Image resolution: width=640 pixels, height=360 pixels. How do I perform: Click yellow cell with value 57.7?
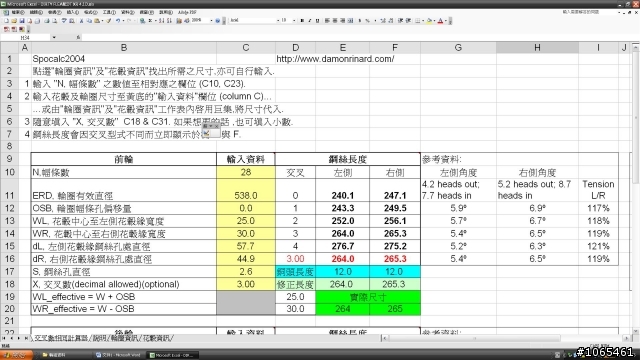point(246,246)
